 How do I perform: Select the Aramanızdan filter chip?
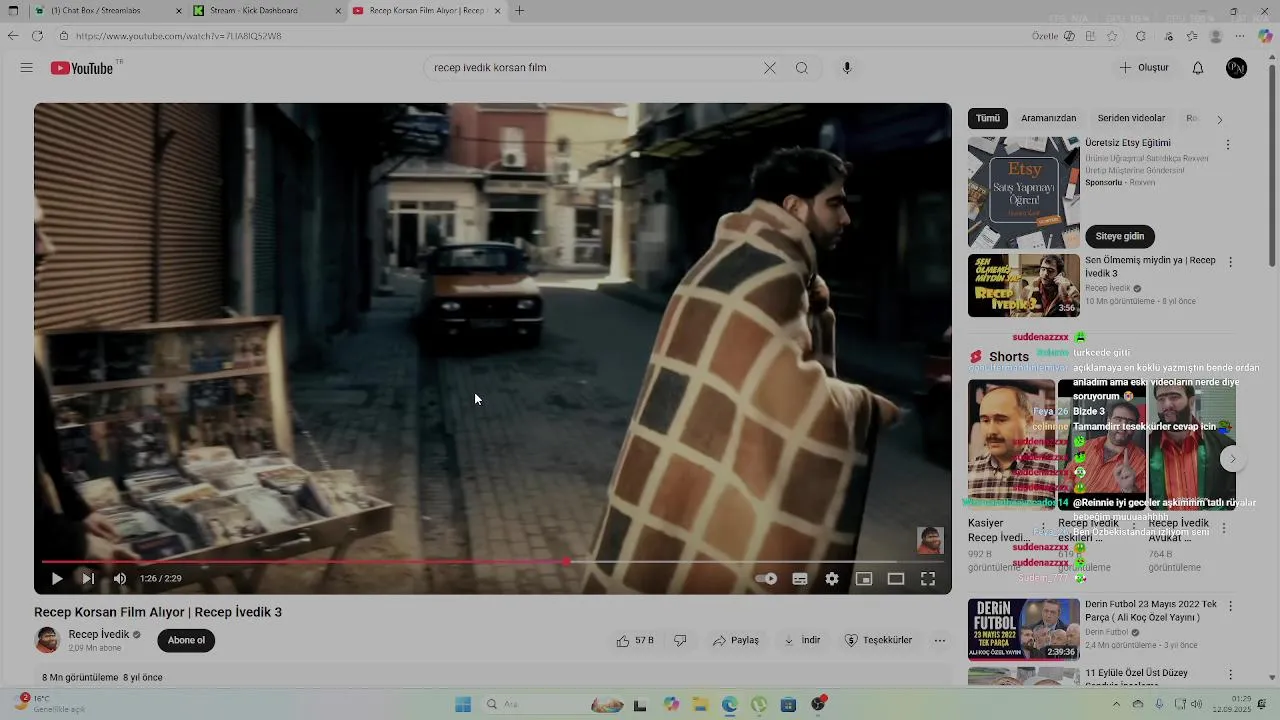pos(1049,118)
